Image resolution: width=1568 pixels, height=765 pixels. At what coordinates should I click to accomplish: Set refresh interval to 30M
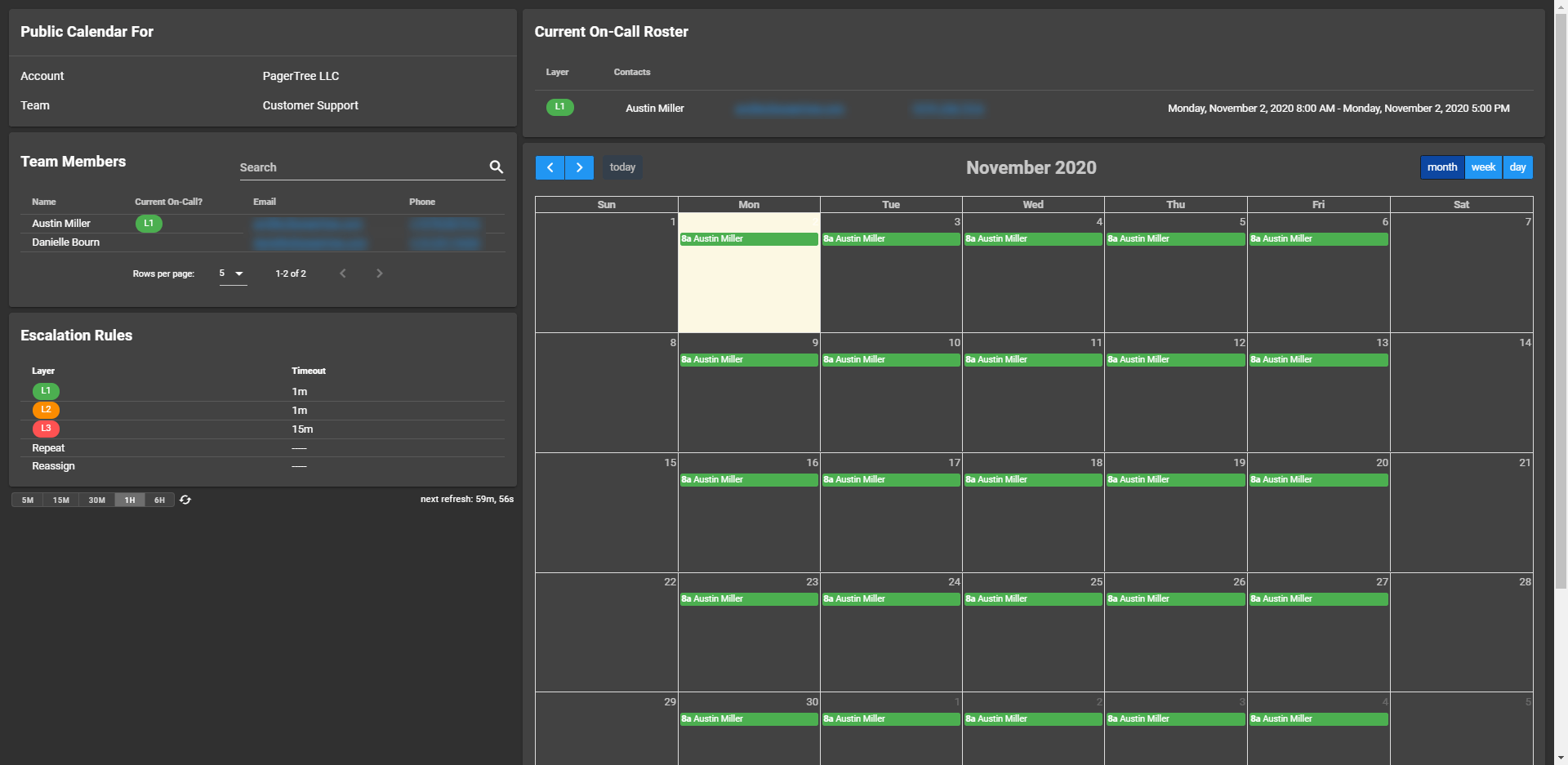click(96, 500)
